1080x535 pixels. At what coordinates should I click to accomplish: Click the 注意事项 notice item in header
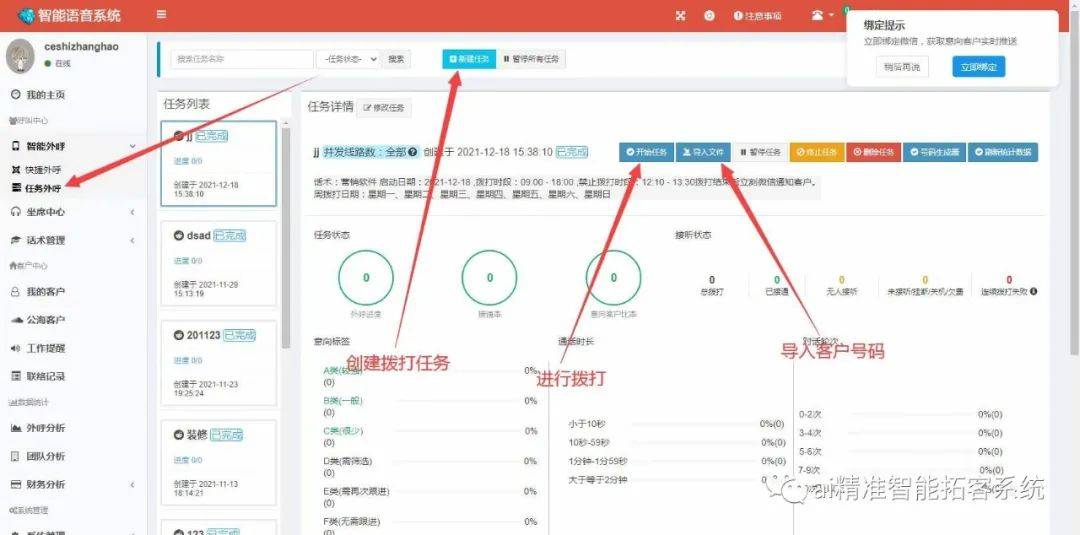pyautogui.click(x=758, y=16)
